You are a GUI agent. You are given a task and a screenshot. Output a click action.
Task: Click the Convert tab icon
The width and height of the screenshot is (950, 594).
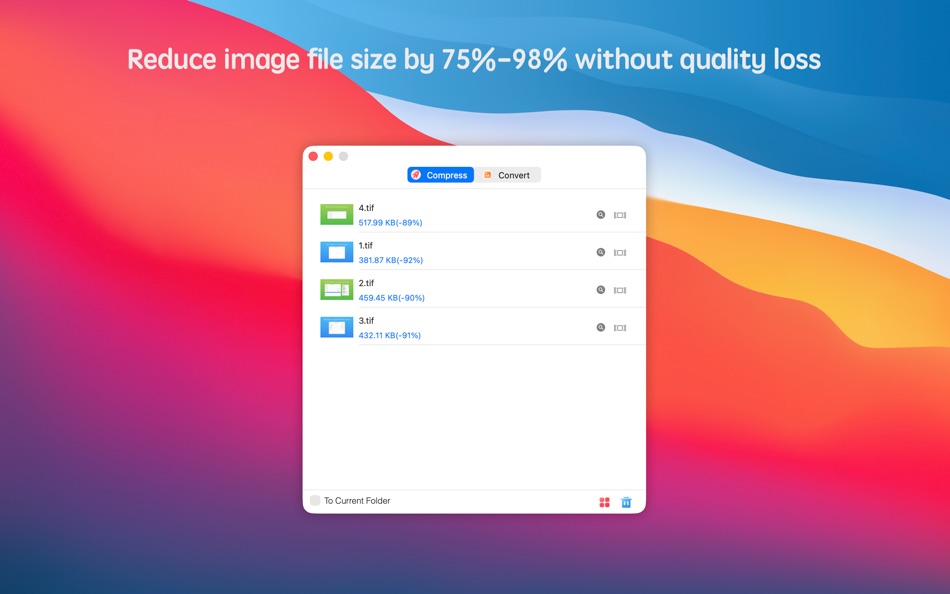tap(488, 174)
